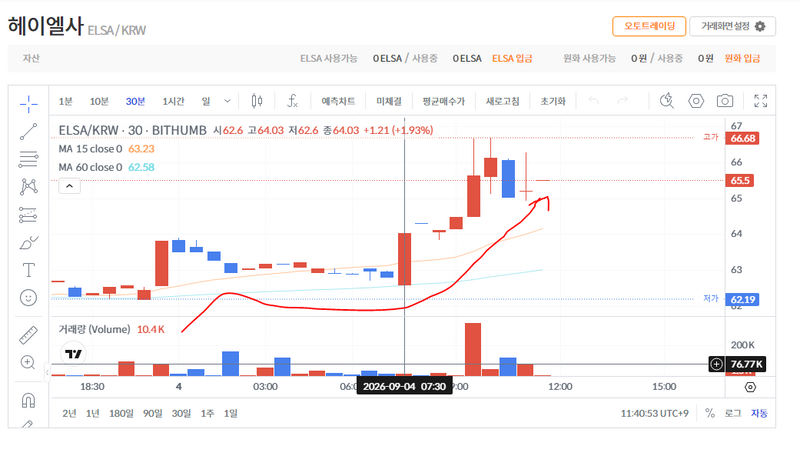Click the 헤이엘사 coin title
This screenshot has width=800, height=460.
45,26
